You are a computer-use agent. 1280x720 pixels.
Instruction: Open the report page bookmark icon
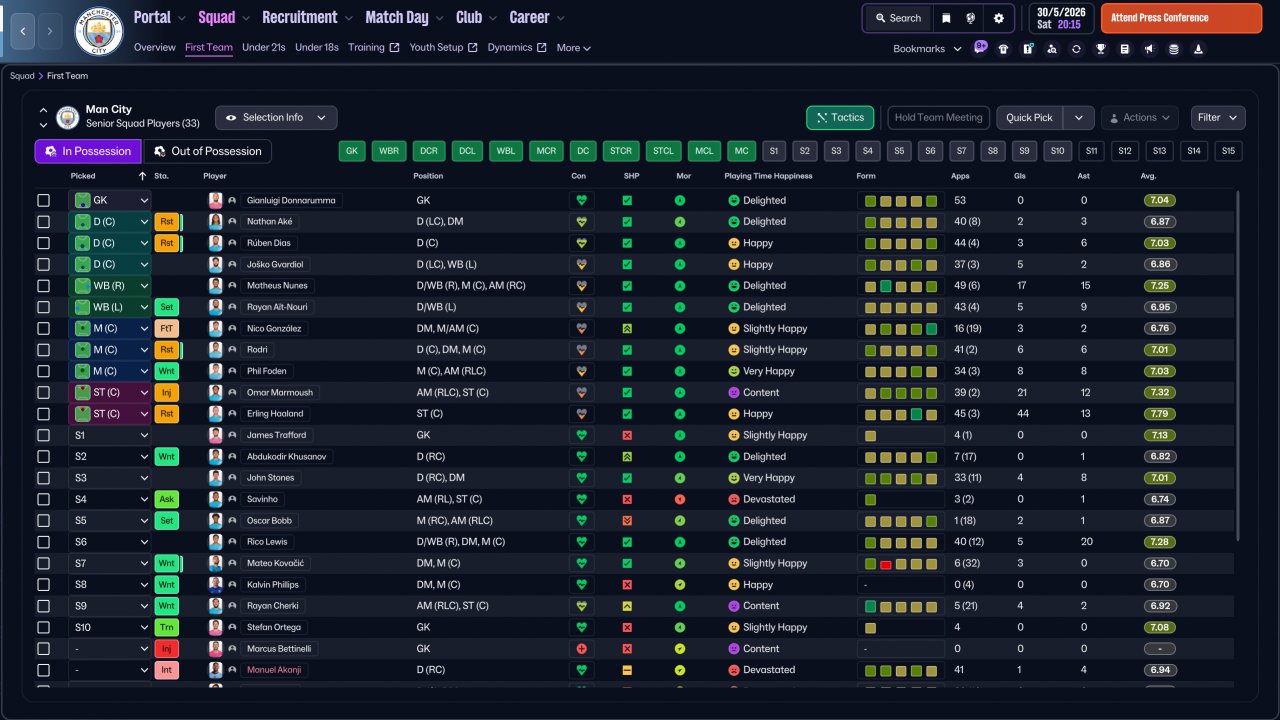(1125, 49)
